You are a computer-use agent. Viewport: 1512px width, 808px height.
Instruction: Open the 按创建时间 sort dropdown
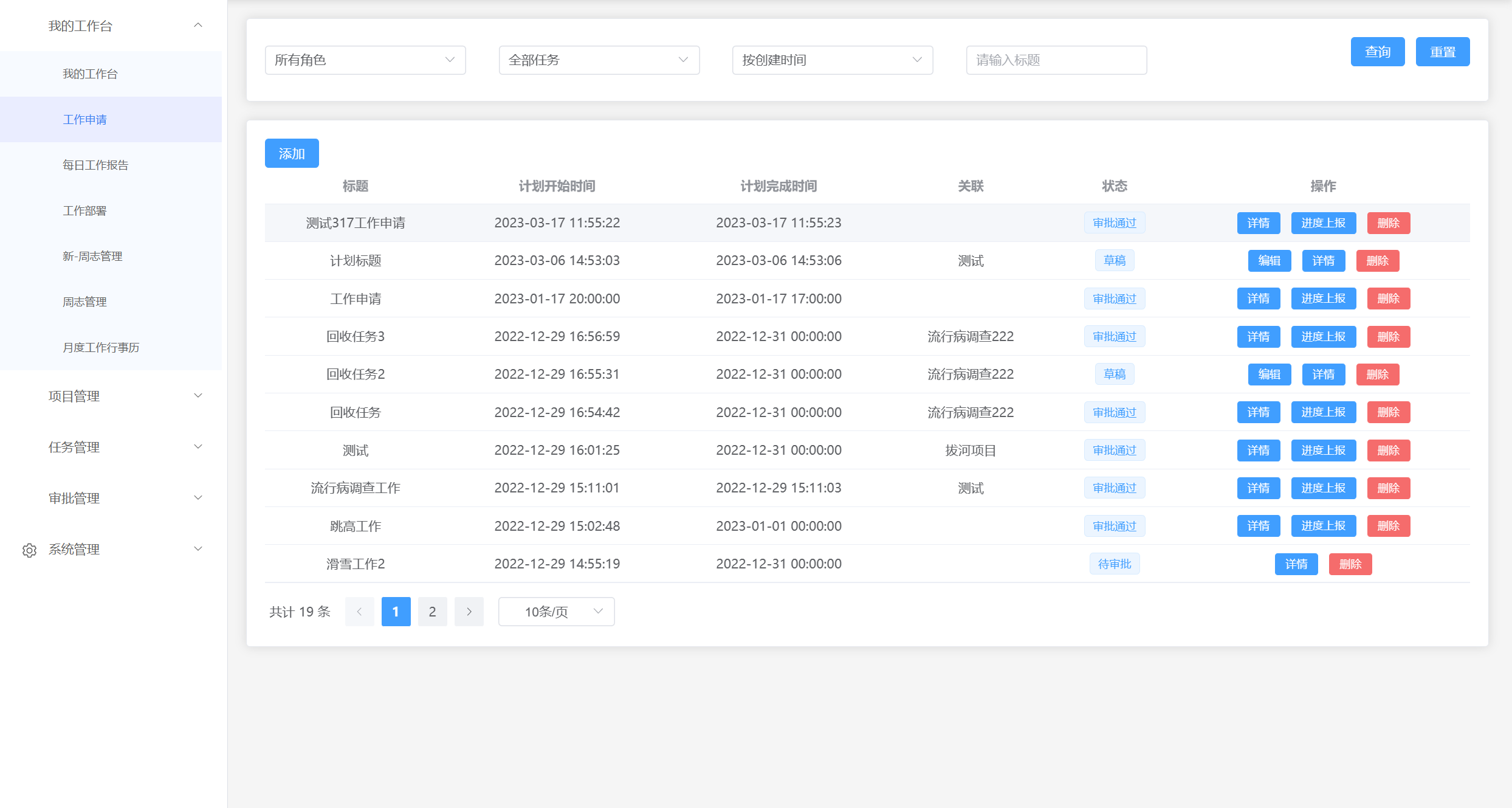pyautogui.click(x=833, y=60)
